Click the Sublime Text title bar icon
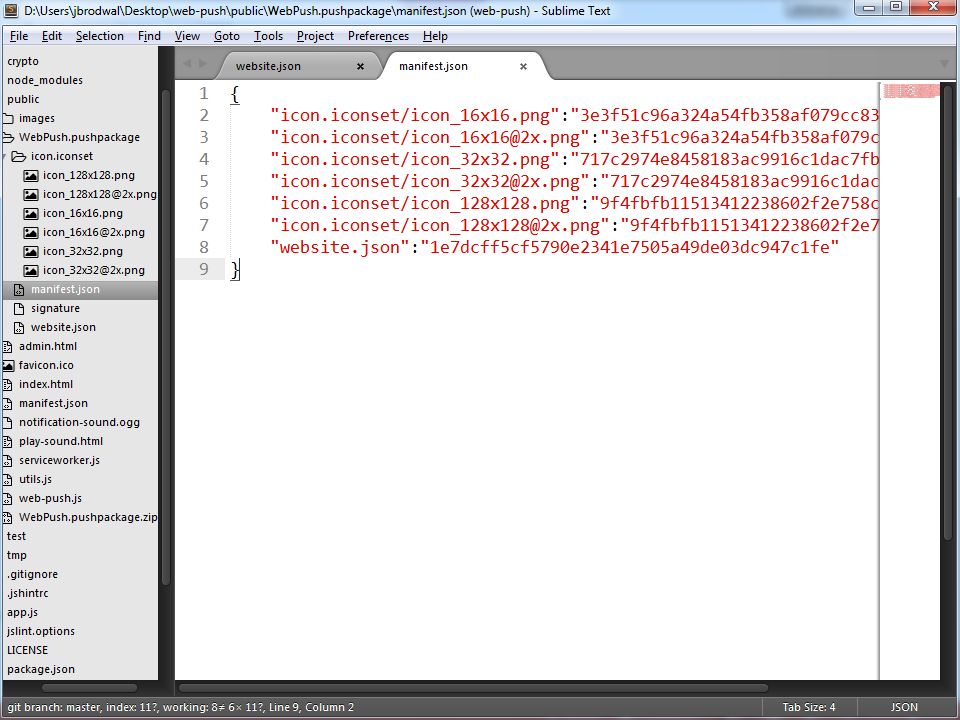This screenshot has height=720, width=960. coord(11,10)
